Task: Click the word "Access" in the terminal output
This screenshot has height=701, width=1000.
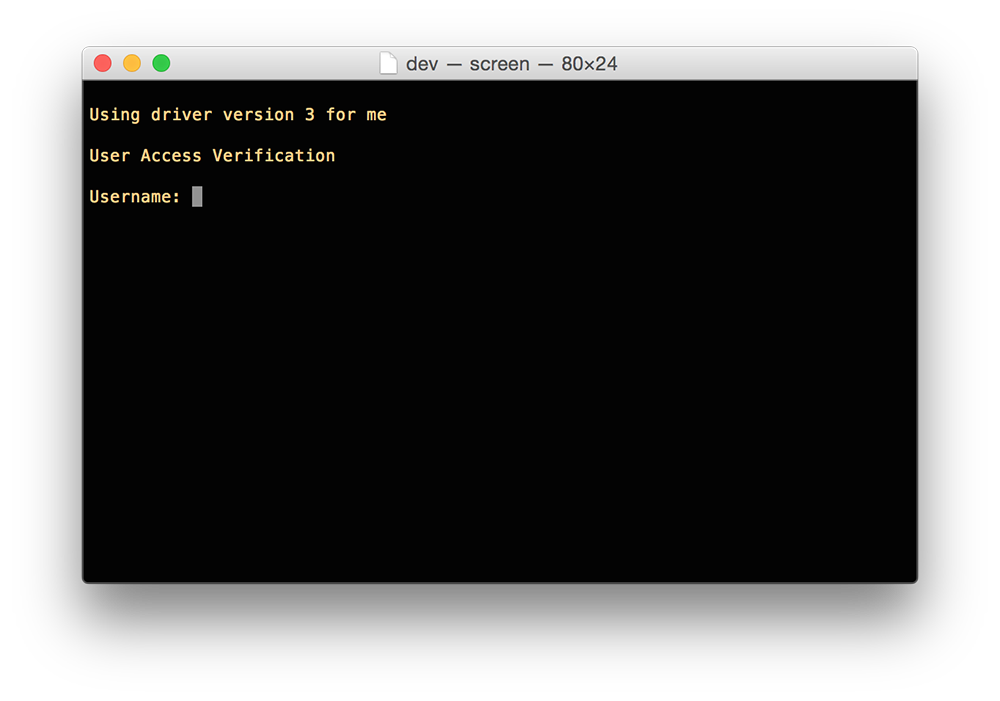Action: (171, 156)
